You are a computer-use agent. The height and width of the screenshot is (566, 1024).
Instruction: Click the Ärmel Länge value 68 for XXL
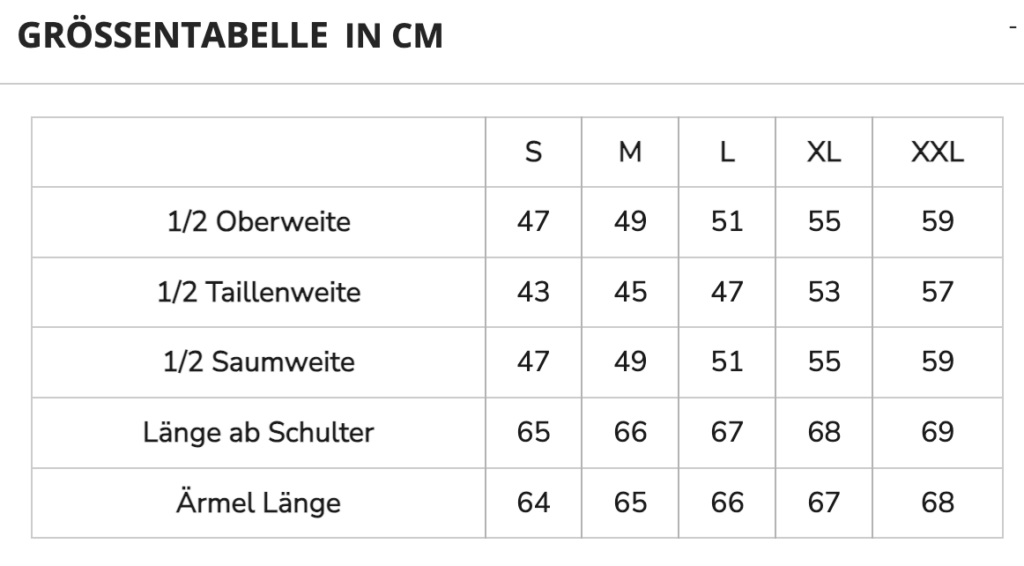(x=937, y=503)
